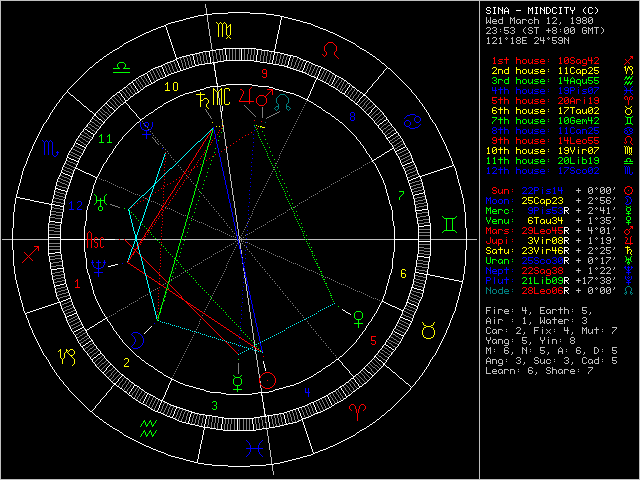Image resolution: width=640 pixels, height=480 pixels.
Task: Select the Jupiter symbol inside the wheel
Action: click(247, 97)
